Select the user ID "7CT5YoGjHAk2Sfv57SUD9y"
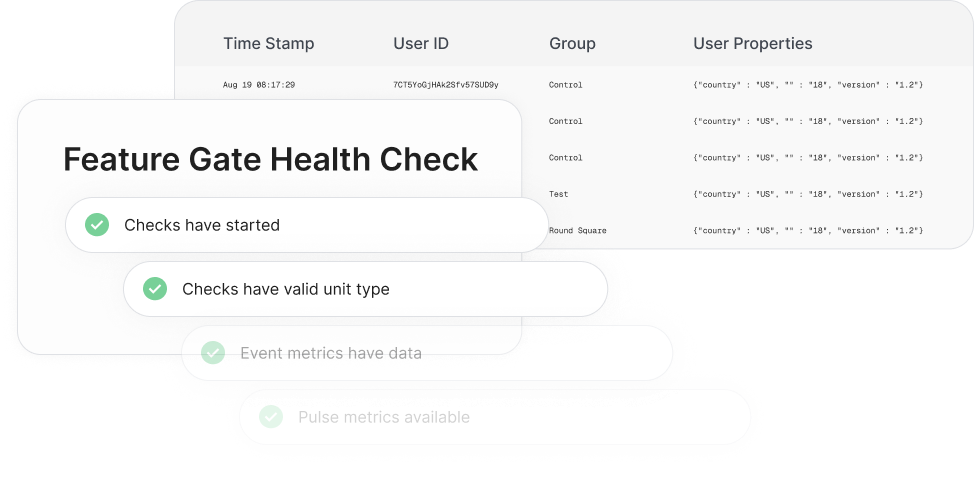Image resolution: width=974 pixels, height=485 pixels. tap(445, 85)
